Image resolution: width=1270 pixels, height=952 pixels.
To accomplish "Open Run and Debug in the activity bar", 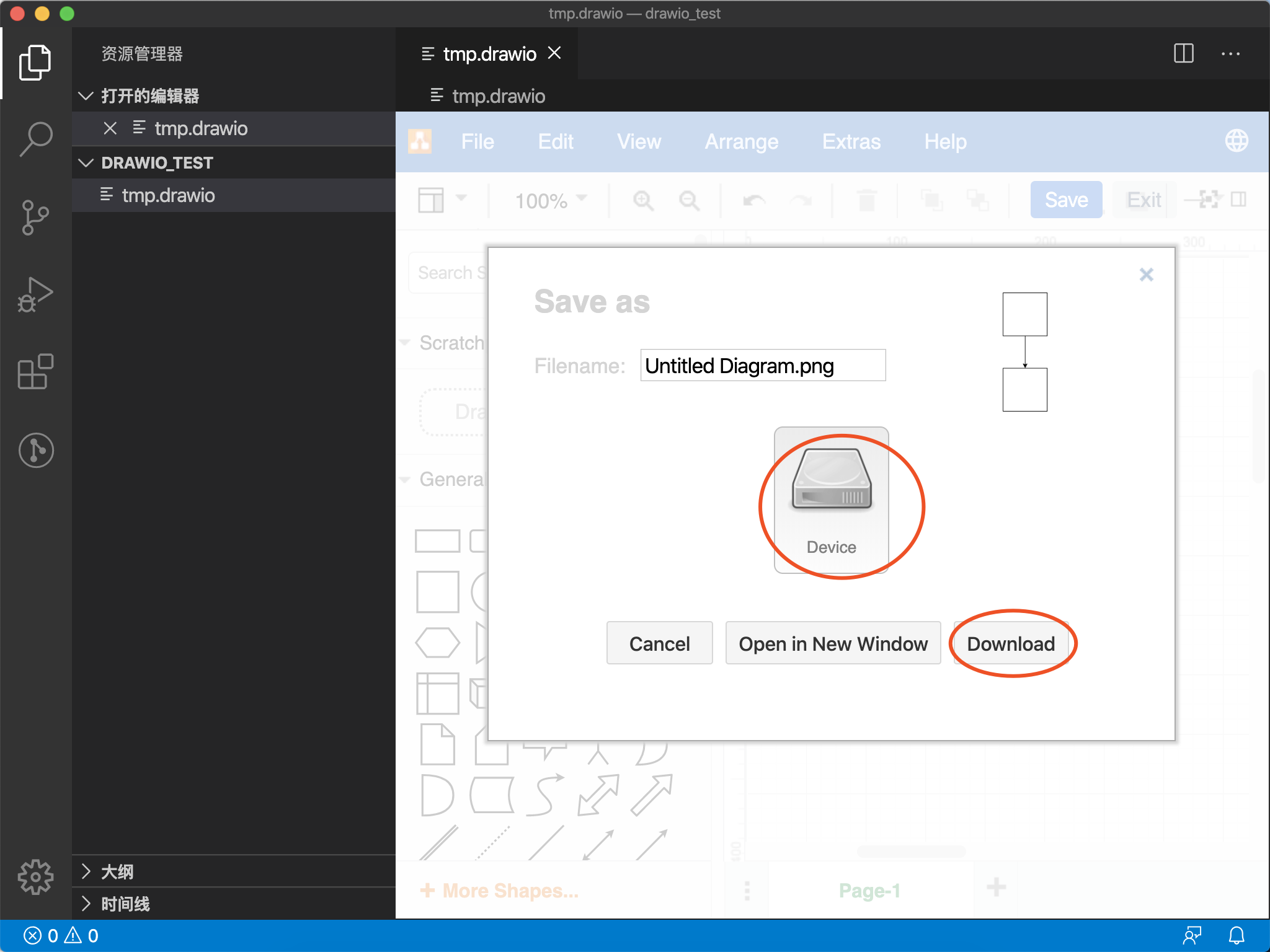I will [x=35, y=294].
